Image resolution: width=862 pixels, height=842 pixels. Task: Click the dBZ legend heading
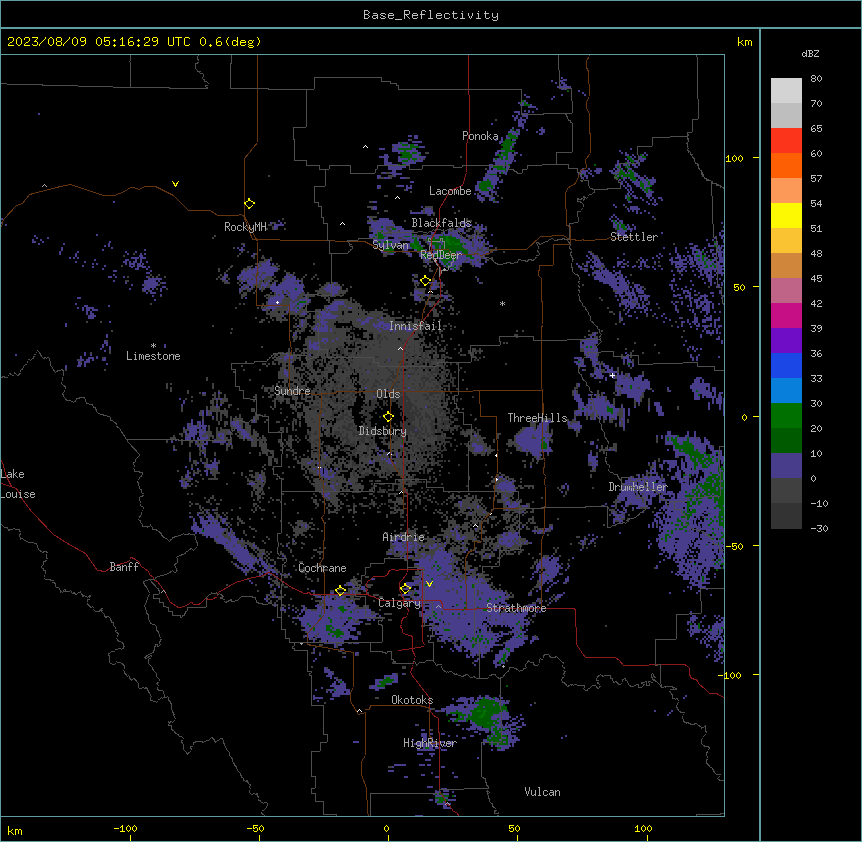(810, 54)
